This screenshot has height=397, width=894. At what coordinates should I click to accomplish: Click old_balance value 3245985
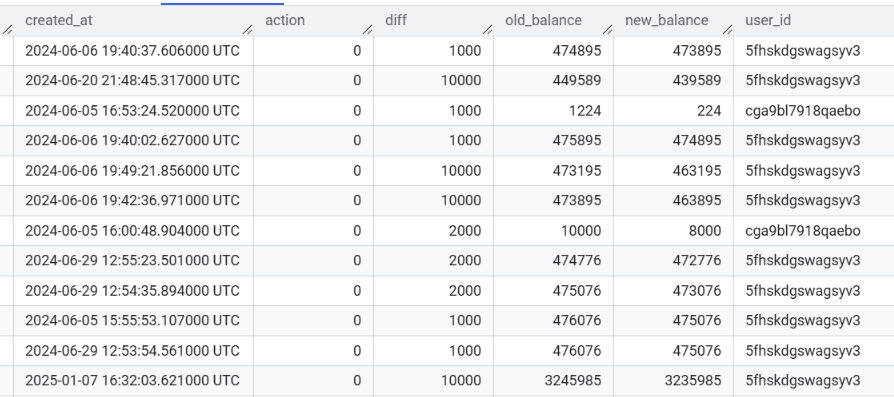572,380
